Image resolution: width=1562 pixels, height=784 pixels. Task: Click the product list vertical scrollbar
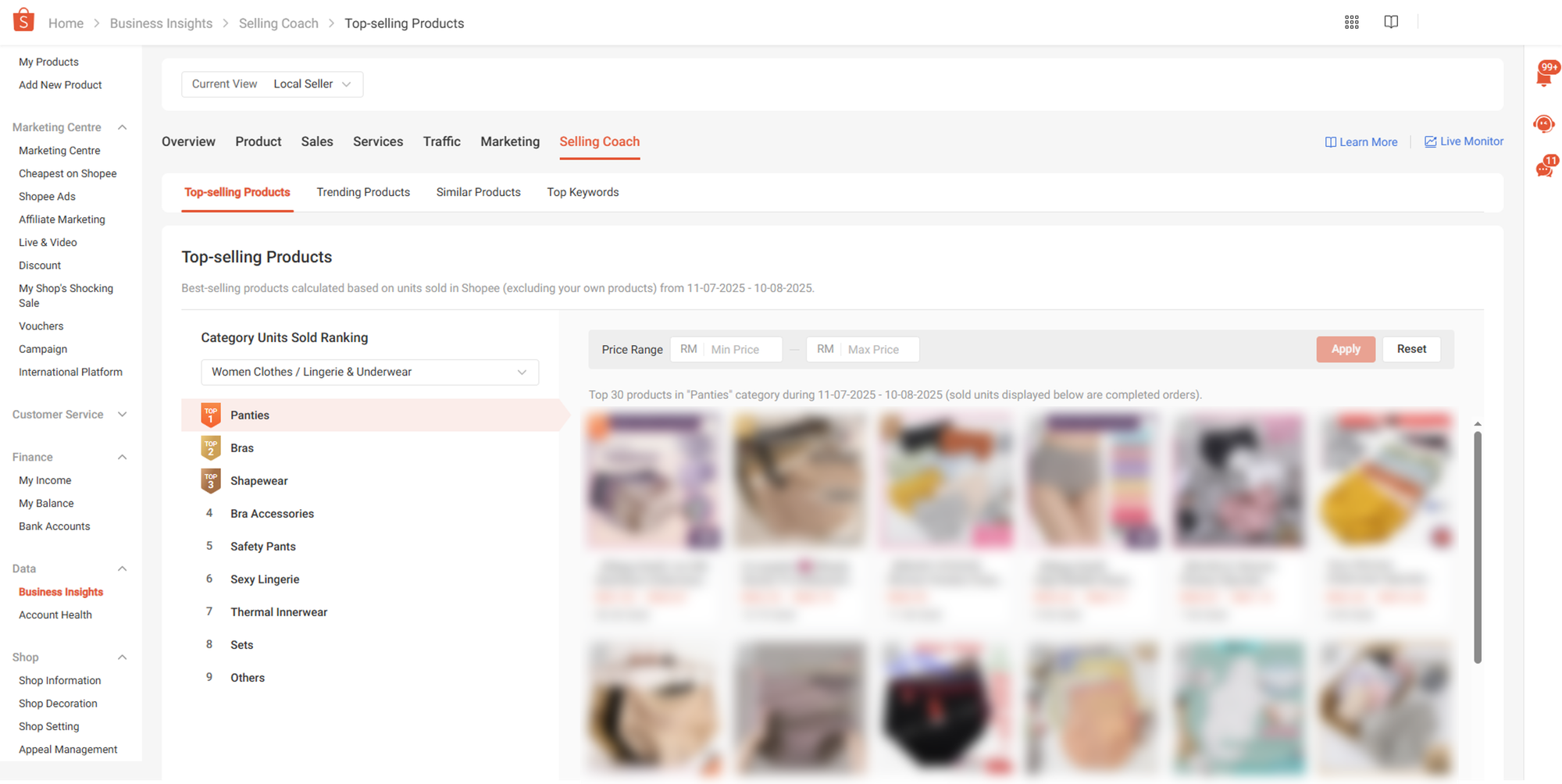pyautogui.click(x=1477, y=547)
